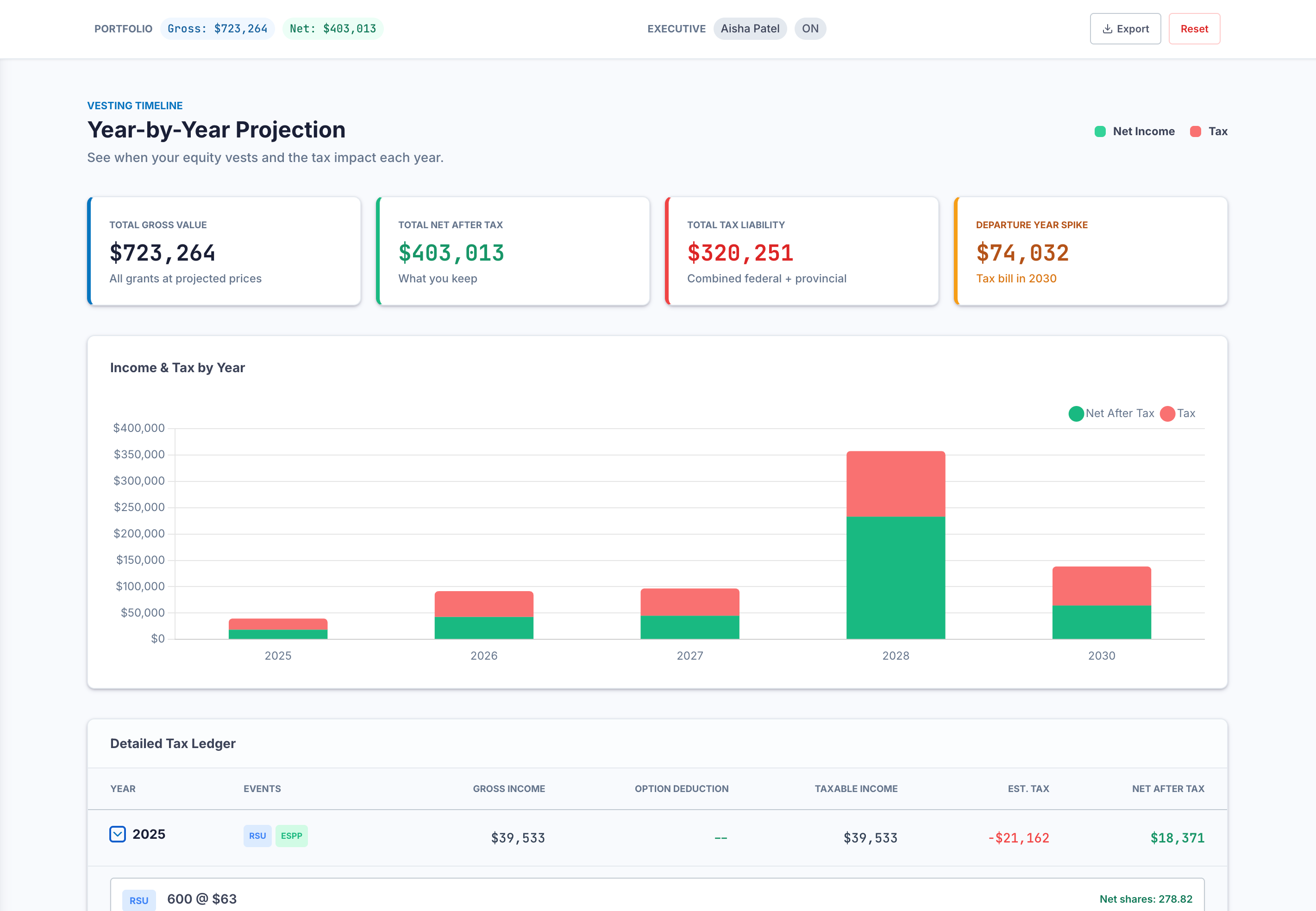Sort by the Est. Tax column header
This screenshot has height=911, width=1316.
(x=1028, y=788)
